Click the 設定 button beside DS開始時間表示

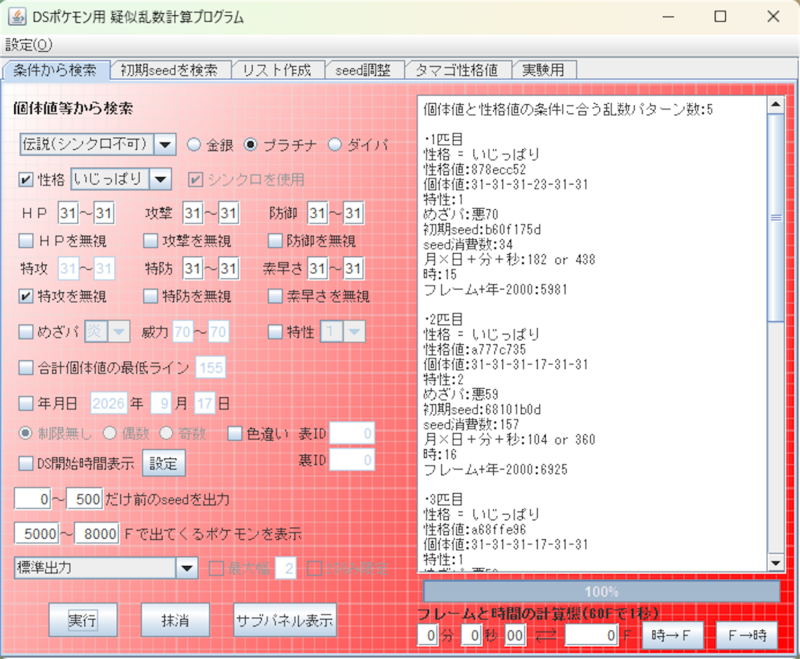point(163,463)
